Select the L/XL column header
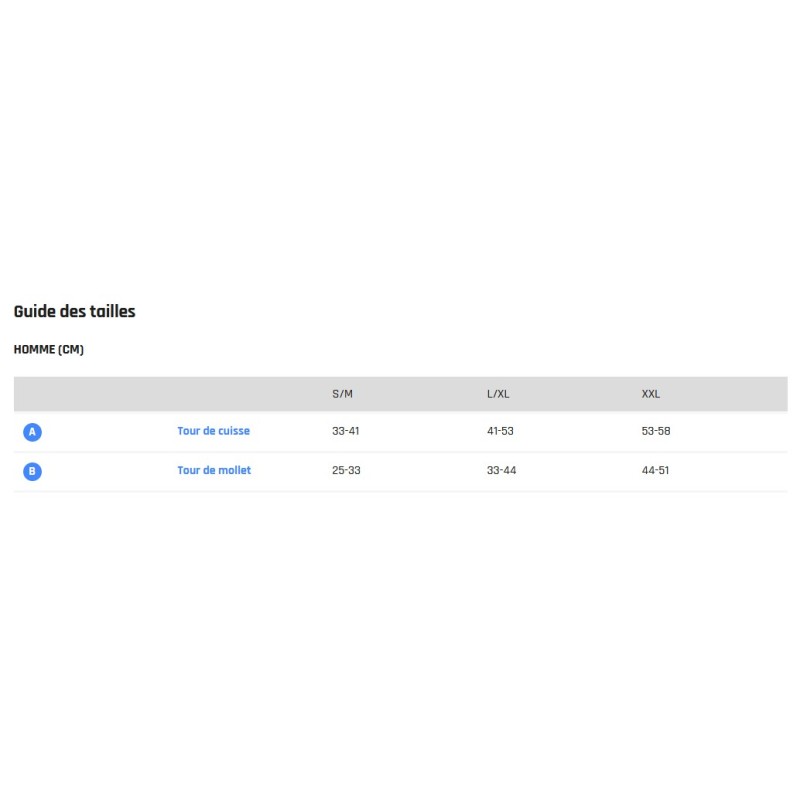Viewport: 800px width, 800px height. tap(497, 394)
